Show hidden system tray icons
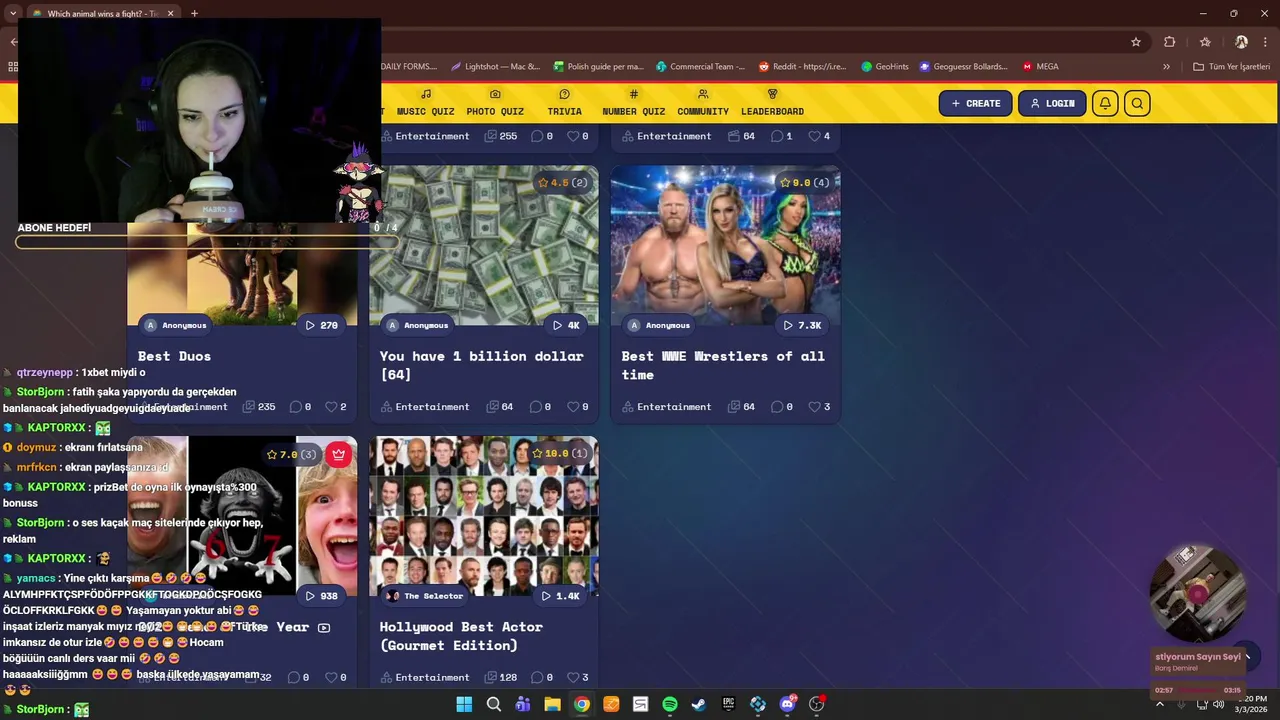Screen dimensions: 1280x720 point(1159,704)
